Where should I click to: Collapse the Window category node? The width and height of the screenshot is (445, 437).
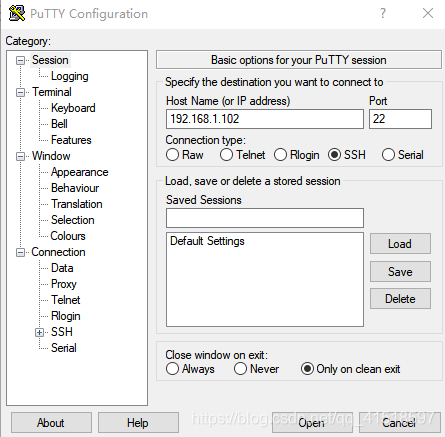20,156
